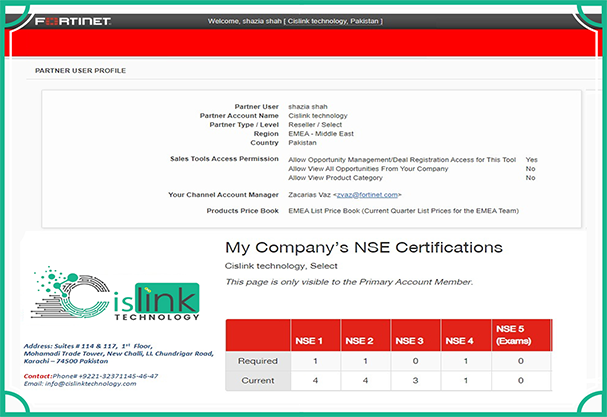Click 'Allow Opportunity Management/Deal Registration Access' text
The image size is (607, 417).
click(x=402, y=160)
